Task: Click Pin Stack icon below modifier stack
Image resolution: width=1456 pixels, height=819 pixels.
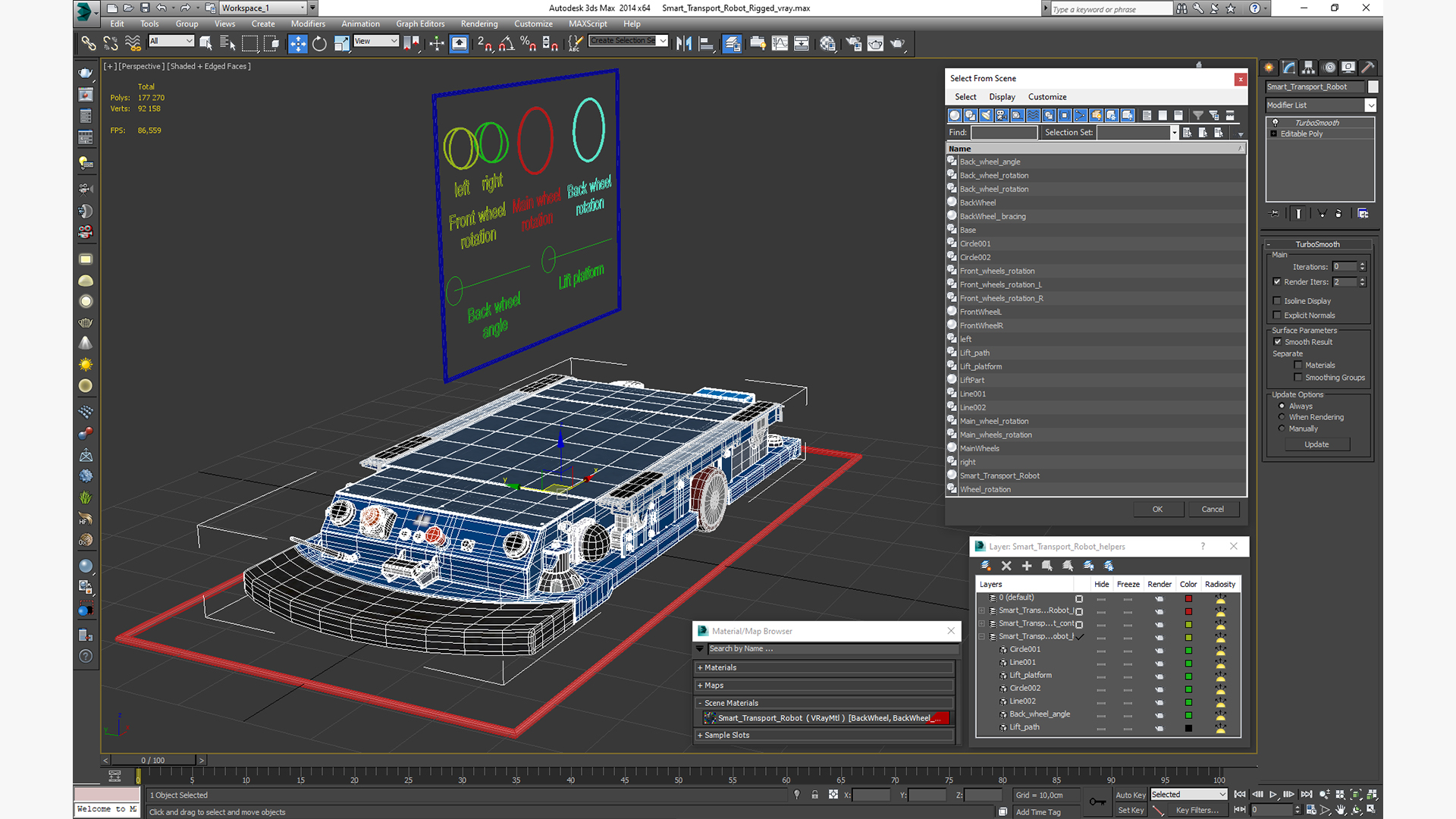Action: pos(1275,214)
